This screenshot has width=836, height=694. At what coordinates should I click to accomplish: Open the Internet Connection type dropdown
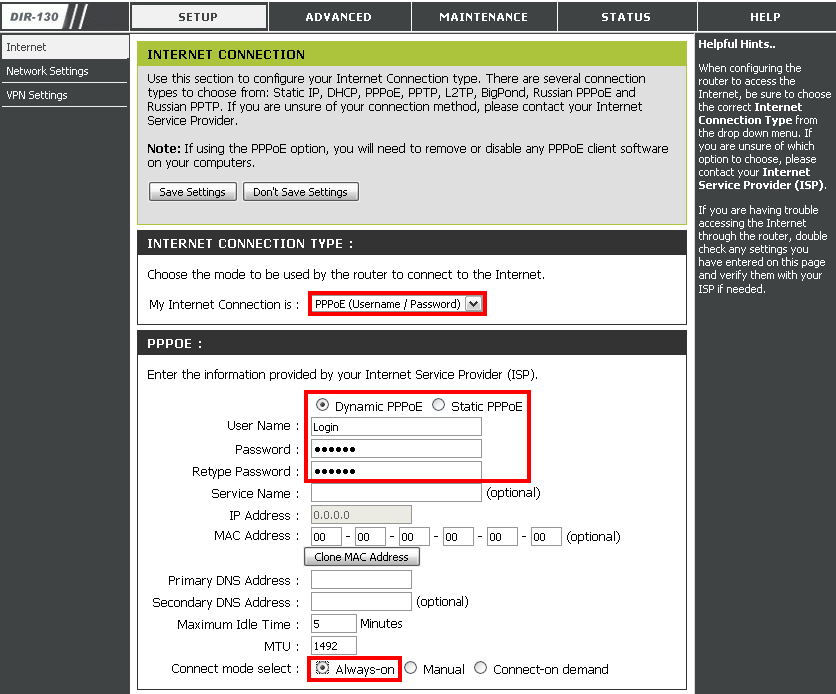tap(397, 304)
